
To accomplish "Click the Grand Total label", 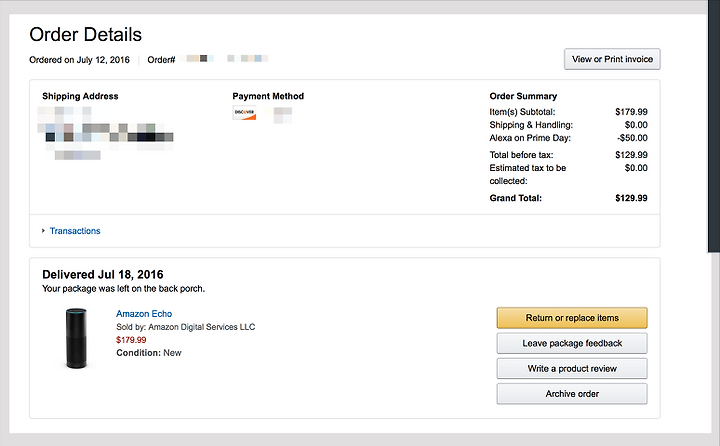I will (516, 198).
